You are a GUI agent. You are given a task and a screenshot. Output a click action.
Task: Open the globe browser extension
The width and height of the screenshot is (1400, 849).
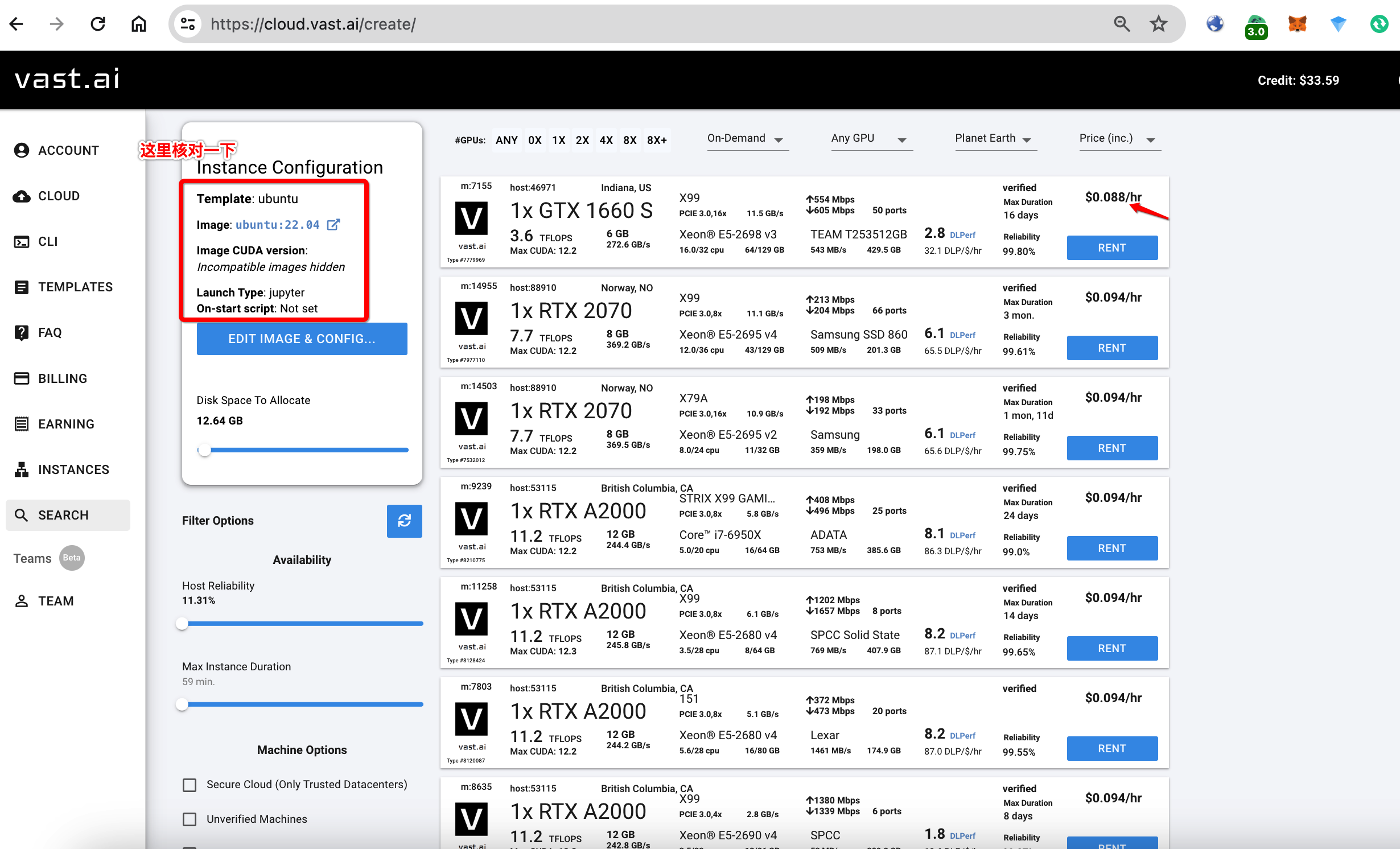coord(1215,24)
